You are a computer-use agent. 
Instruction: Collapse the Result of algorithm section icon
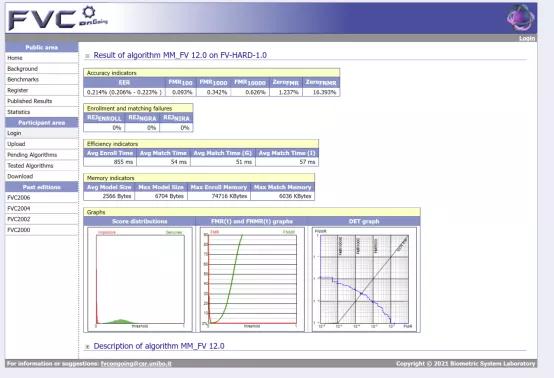(x=87, y=56)
